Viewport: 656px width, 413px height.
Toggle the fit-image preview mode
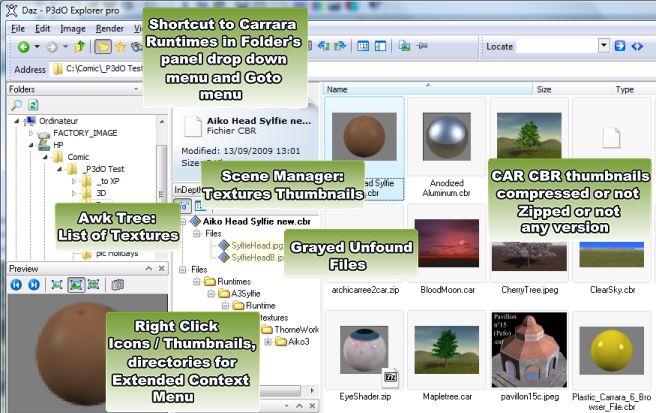(x=76, y=285)
